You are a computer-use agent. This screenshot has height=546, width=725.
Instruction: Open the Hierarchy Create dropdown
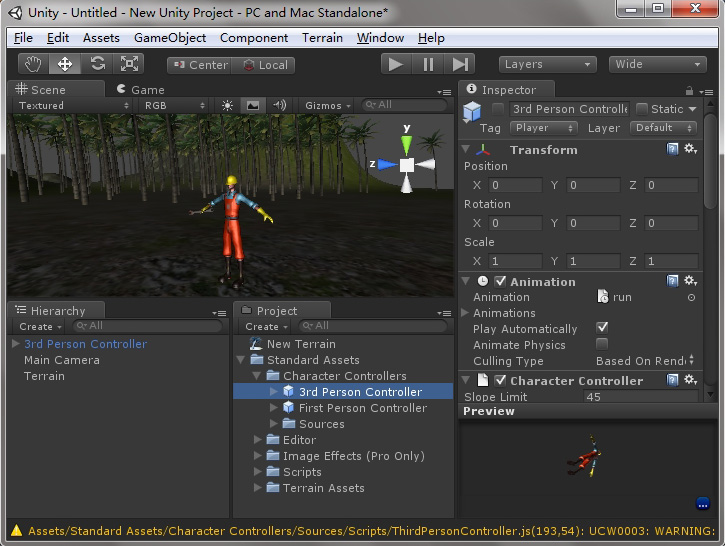[x=40, y=326]
